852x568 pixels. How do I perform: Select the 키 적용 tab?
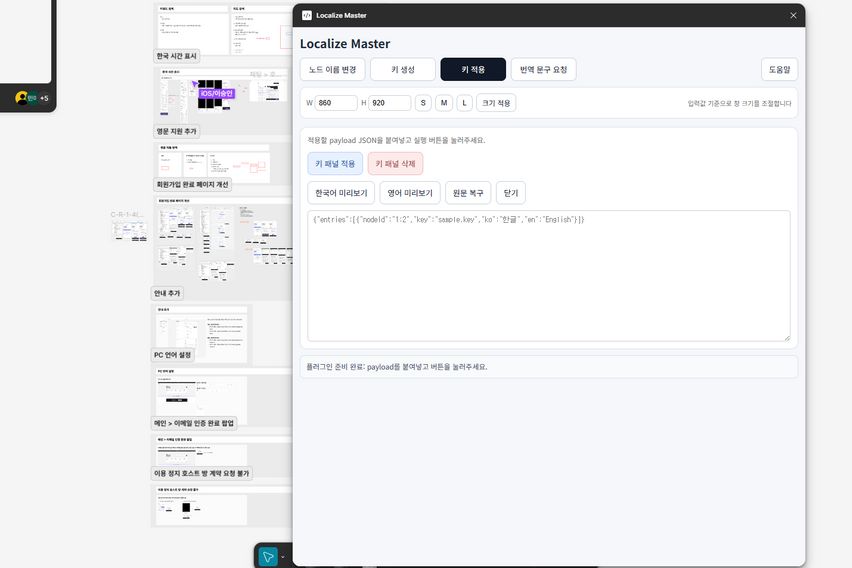[x=473, y=70]
